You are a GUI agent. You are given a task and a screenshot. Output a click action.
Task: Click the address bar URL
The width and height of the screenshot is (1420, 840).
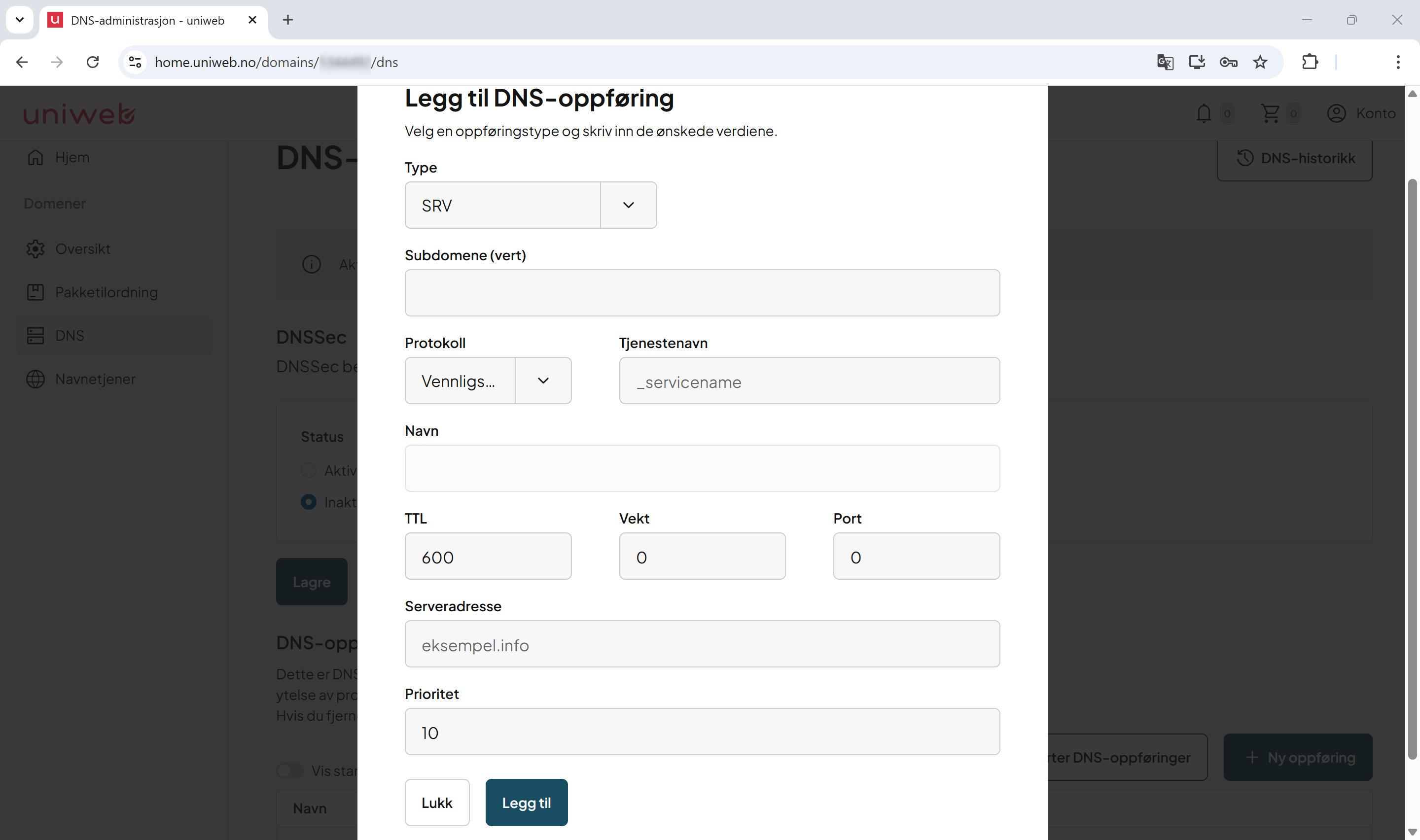(276, 62)
